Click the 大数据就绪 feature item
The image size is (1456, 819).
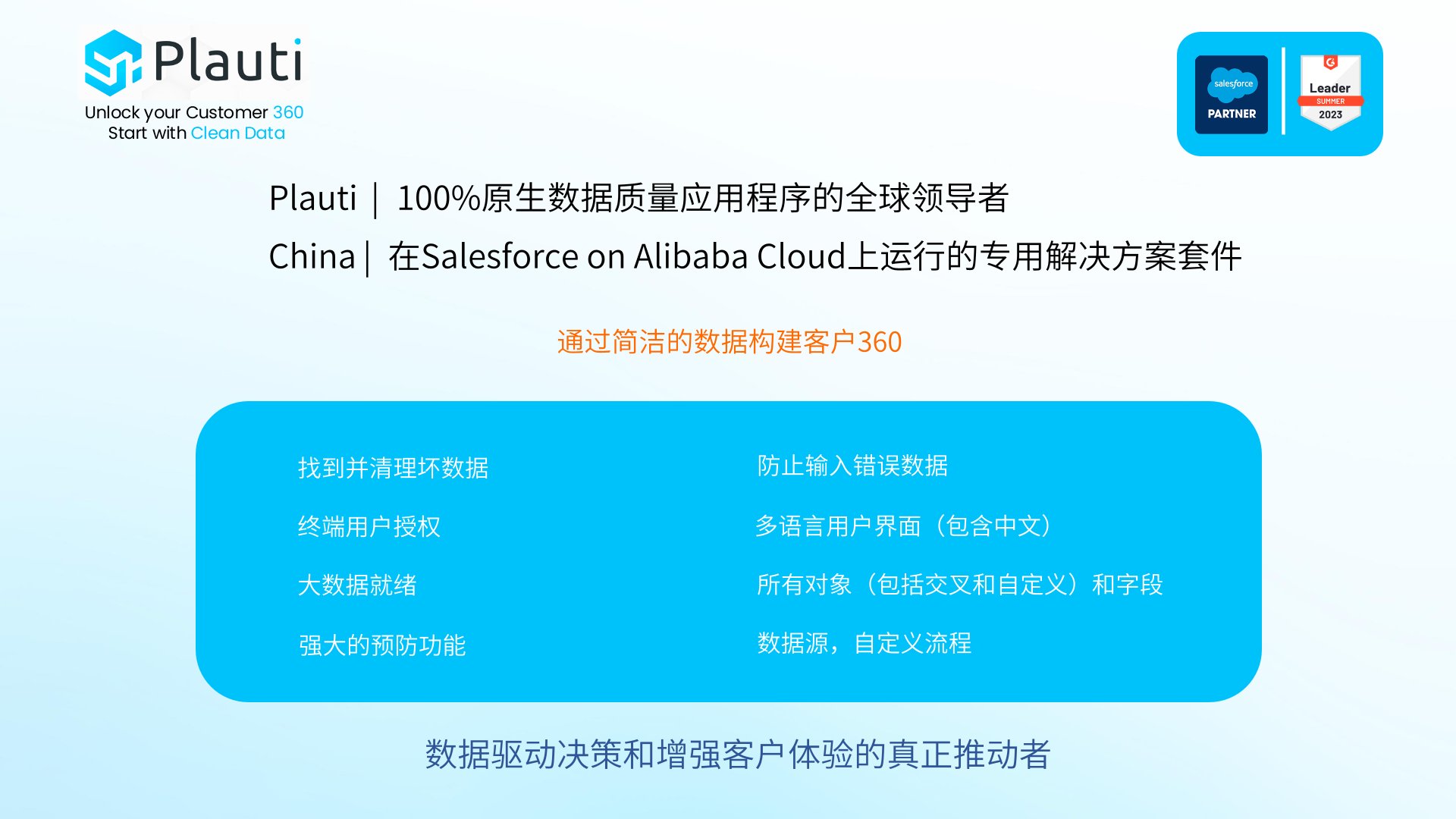(357, 585)
